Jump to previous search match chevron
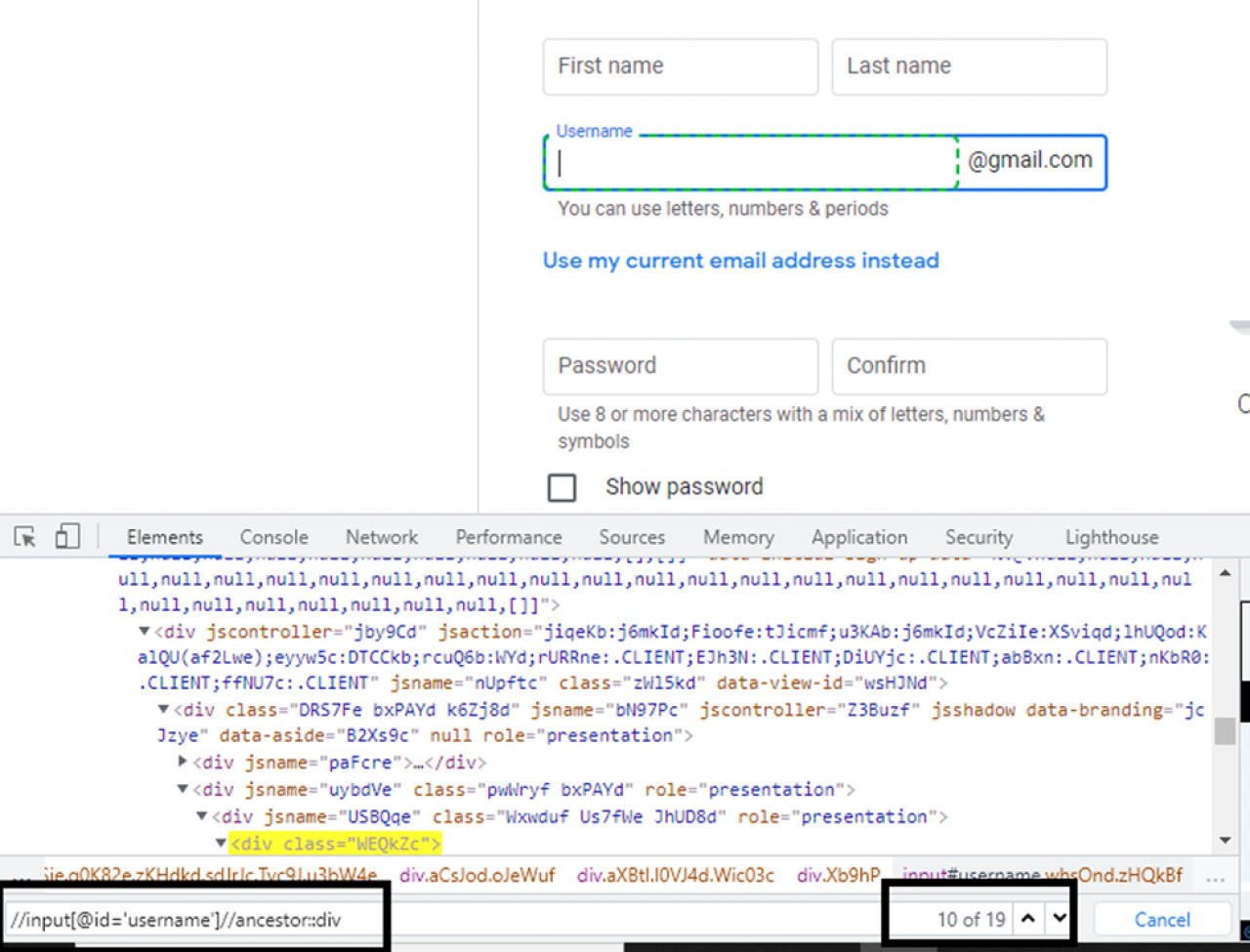 coord(1027,919)
